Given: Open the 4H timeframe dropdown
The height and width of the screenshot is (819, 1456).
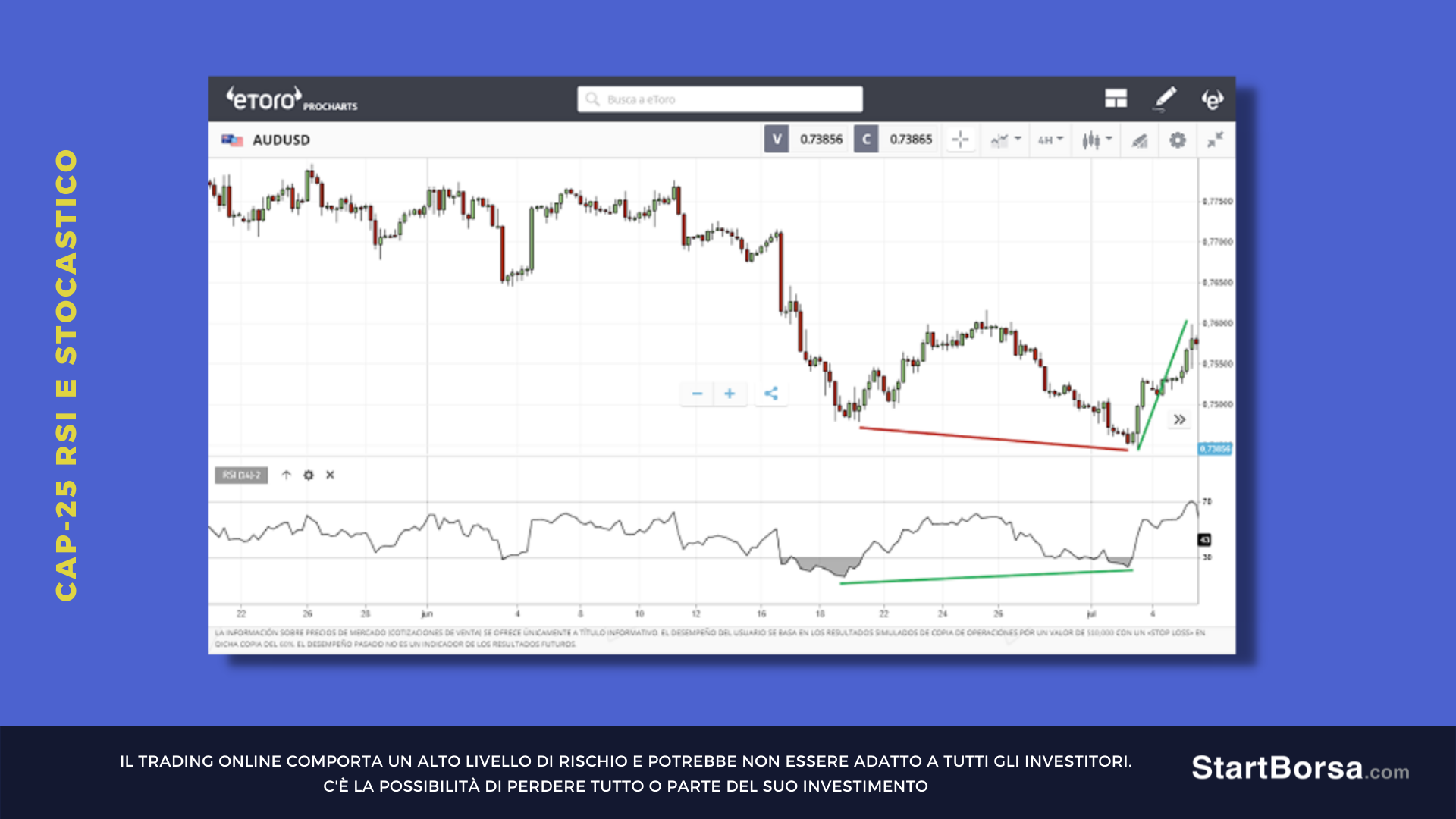Looking at the screenshot, I should [x=1050, y=140].
